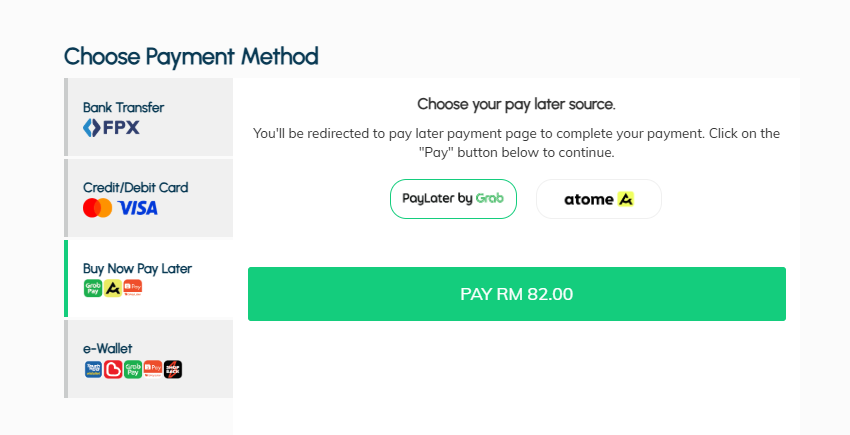Click the GrabPay icon under Buy Now Pay Later
The image size is (850, 435).
(93, 288)
